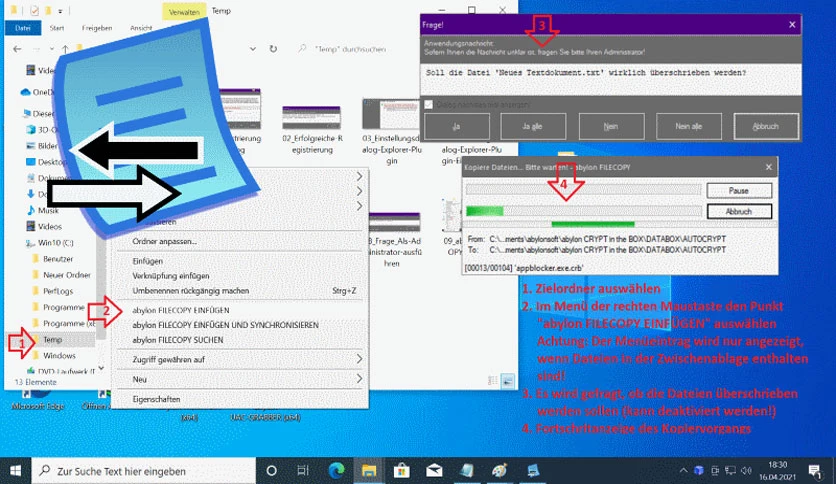The width and height of the screenshot is (836, 484).
Task: Open the paint palette app on the taskbar
Action: [500, 471]
